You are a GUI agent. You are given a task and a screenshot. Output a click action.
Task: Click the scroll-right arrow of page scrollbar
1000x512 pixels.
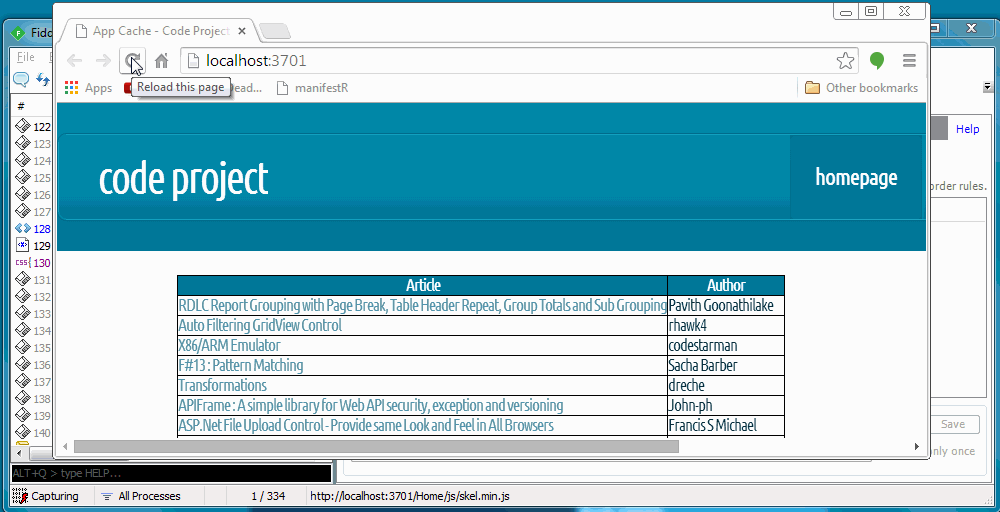917,446
